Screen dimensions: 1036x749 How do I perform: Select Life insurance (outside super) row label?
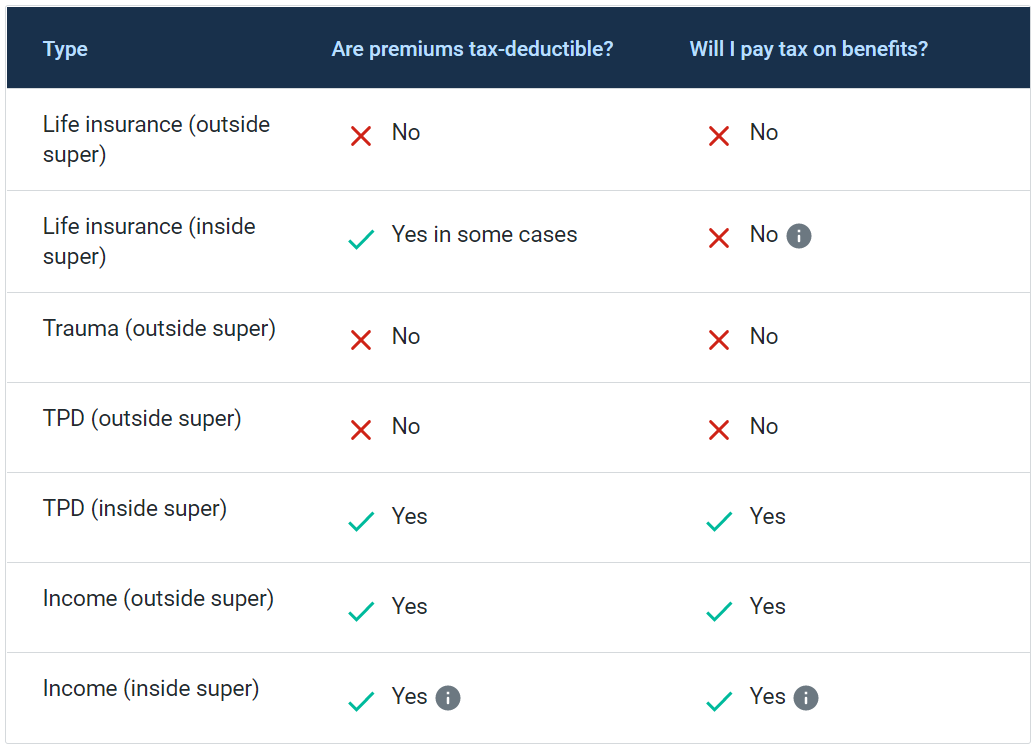coord(157,139)
